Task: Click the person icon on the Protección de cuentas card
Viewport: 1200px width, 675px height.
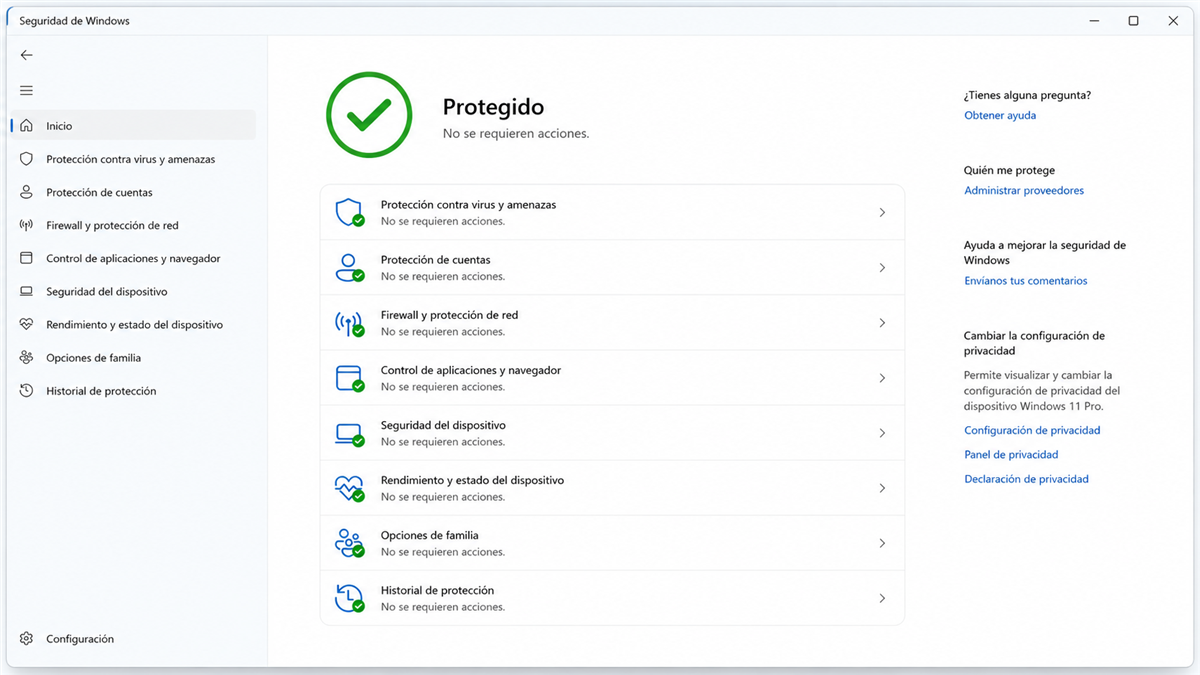Action: [x=349, y=267]
